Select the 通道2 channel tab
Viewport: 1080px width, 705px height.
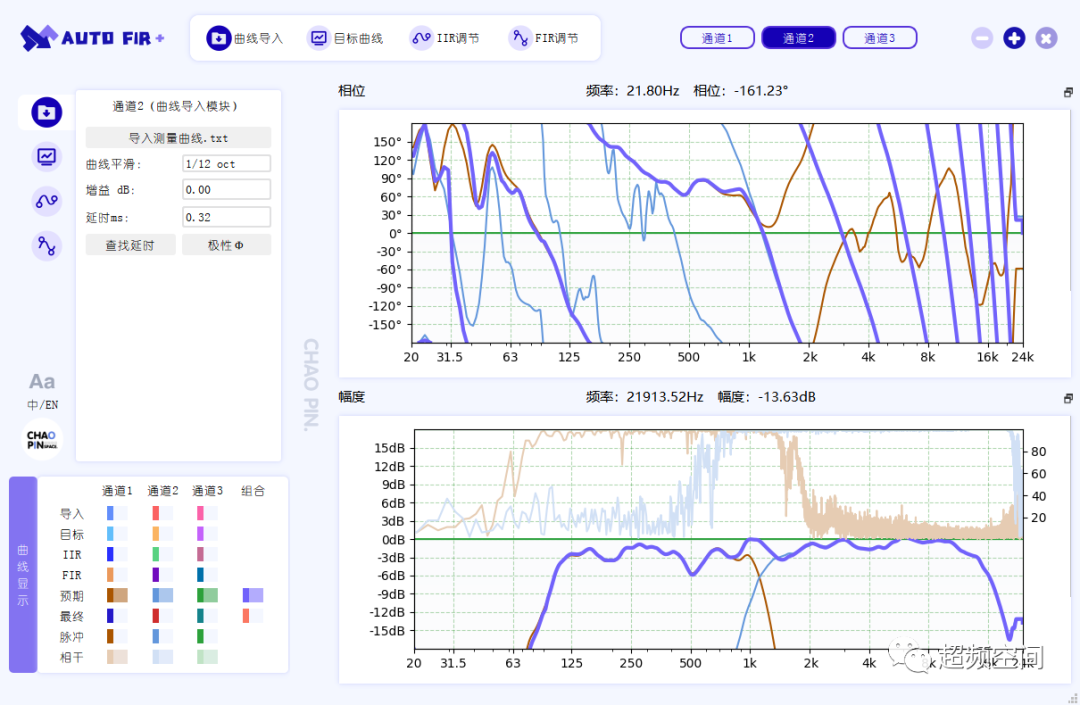click(x=798, y=38)
